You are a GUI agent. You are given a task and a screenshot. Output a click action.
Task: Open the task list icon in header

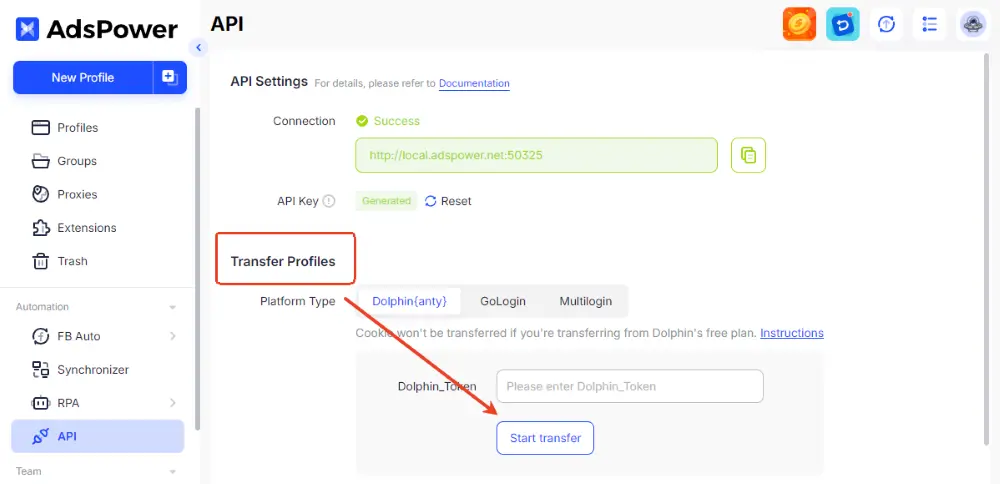point(929,24)
